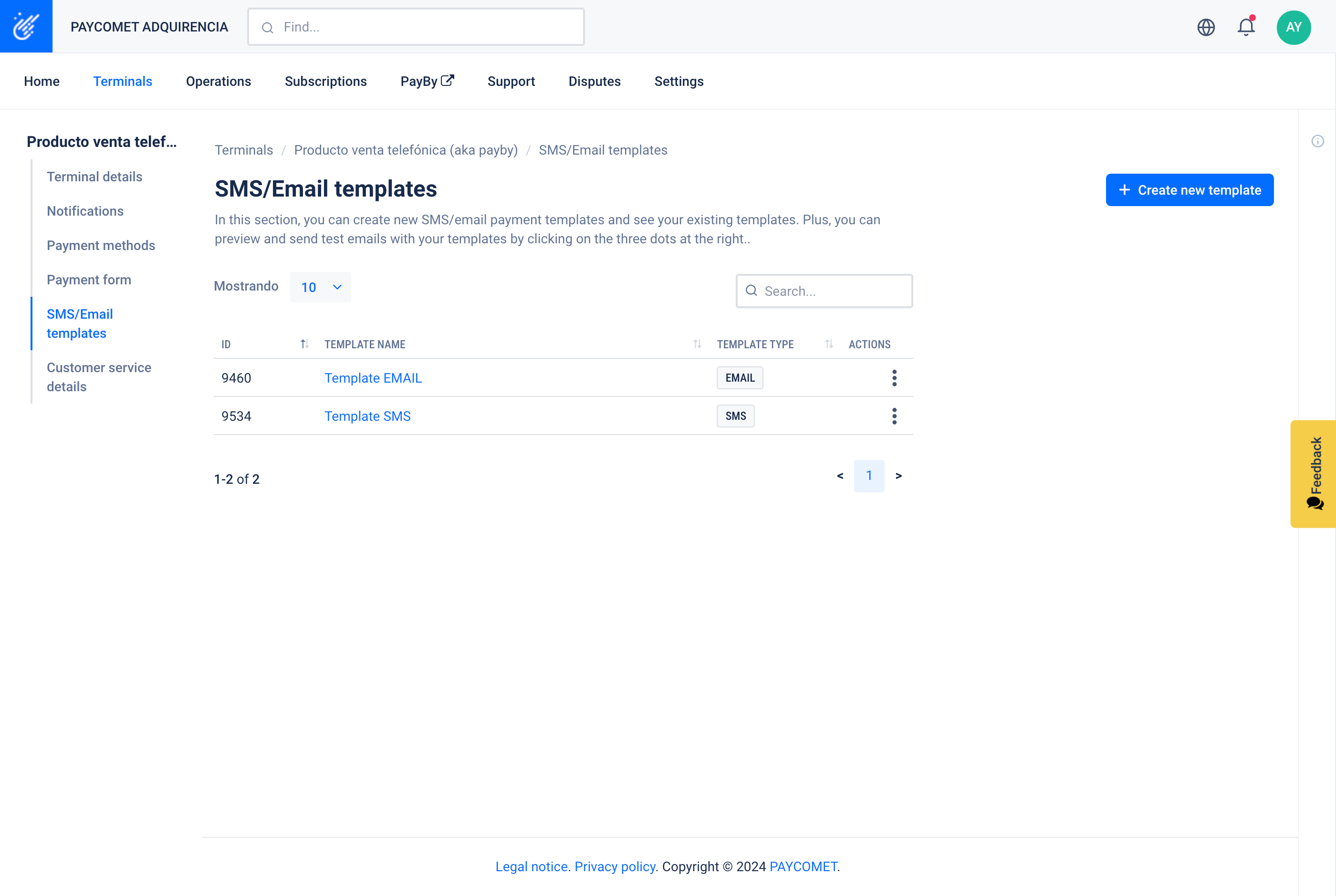Click the info icon at page right

1318,141
